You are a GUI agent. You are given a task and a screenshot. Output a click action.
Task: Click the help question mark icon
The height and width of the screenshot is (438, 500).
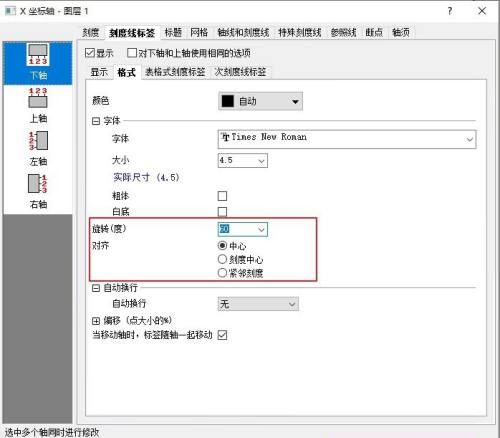pyautogui.click(x=450, y=11)
